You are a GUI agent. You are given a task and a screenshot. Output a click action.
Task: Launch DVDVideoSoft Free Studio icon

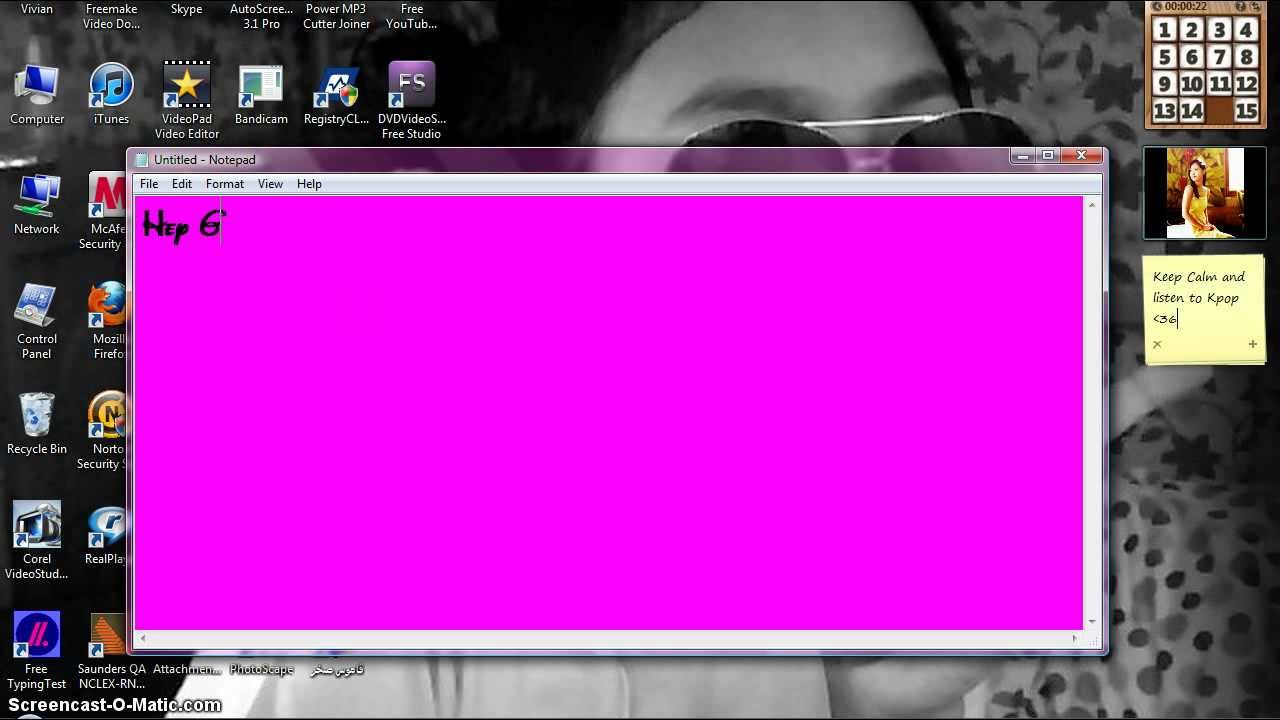411,100
